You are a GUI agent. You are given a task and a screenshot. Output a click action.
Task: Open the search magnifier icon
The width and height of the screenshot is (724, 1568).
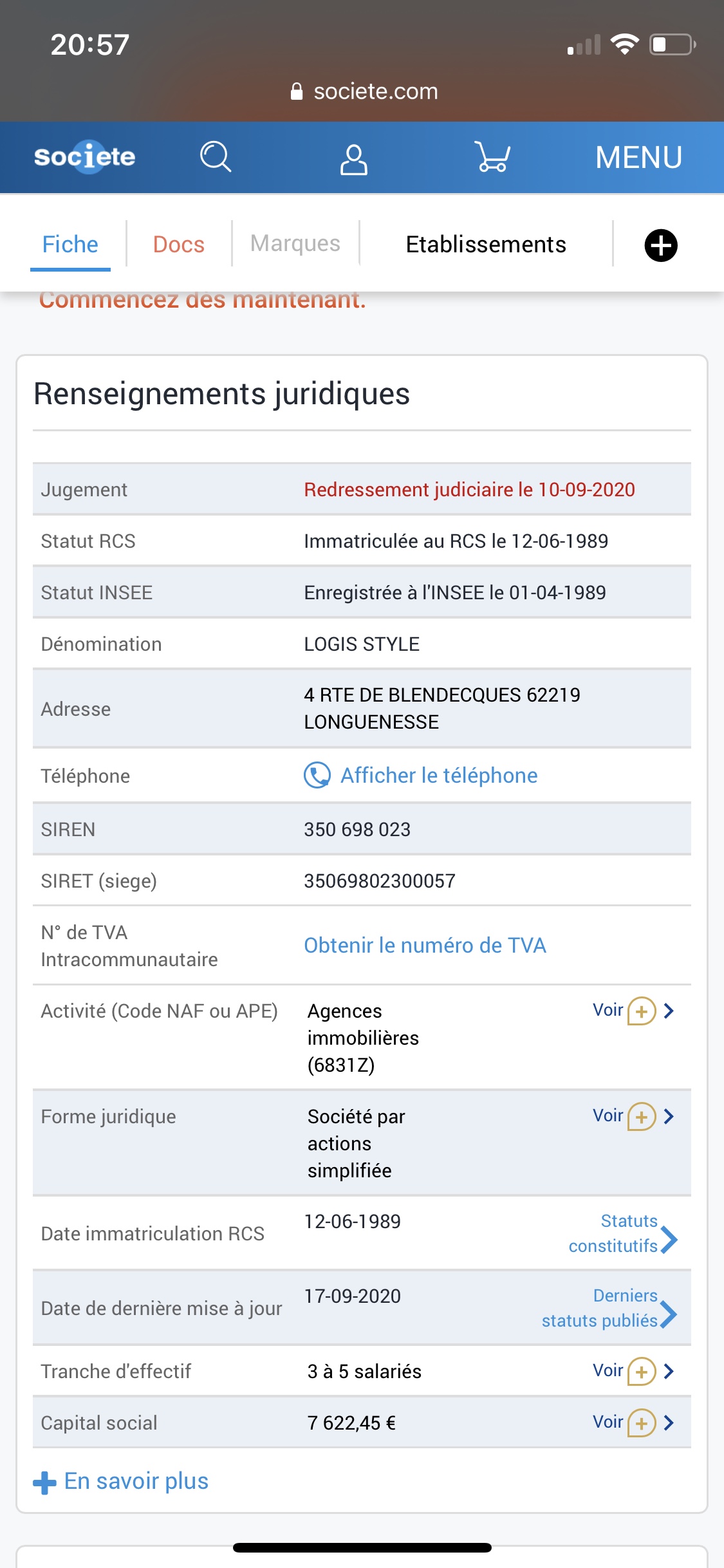216,157
